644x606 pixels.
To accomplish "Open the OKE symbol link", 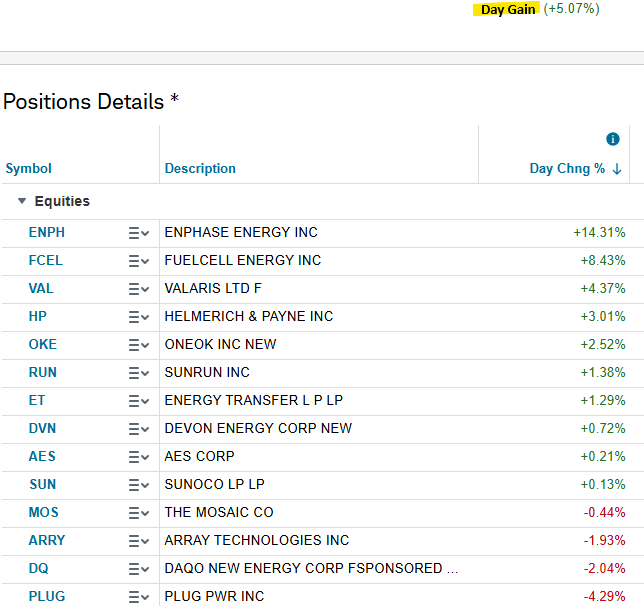I will pyautogui.click(x=42, y=344).
